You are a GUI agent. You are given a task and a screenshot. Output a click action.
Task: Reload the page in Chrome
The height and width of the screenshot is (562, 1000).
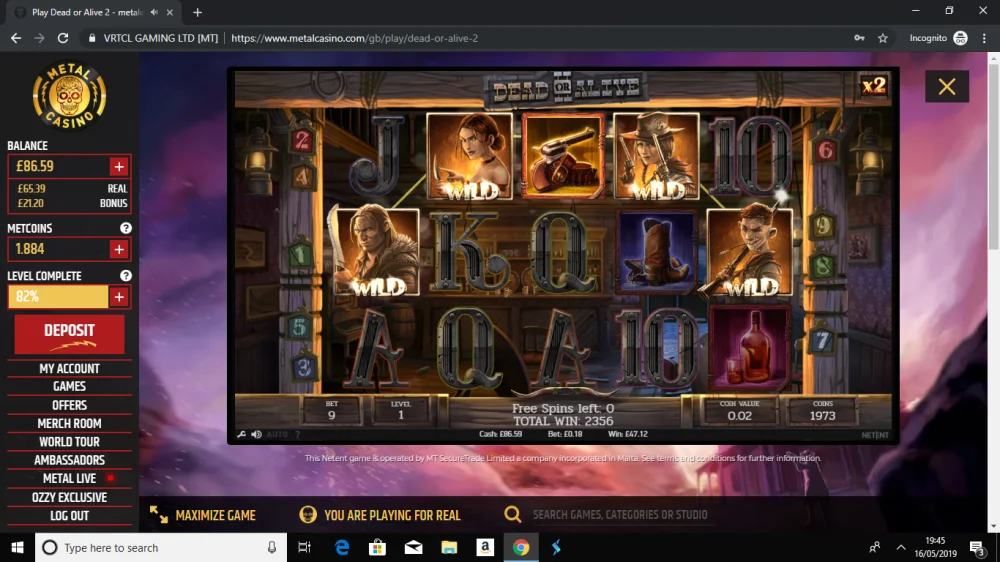point(62,38)
